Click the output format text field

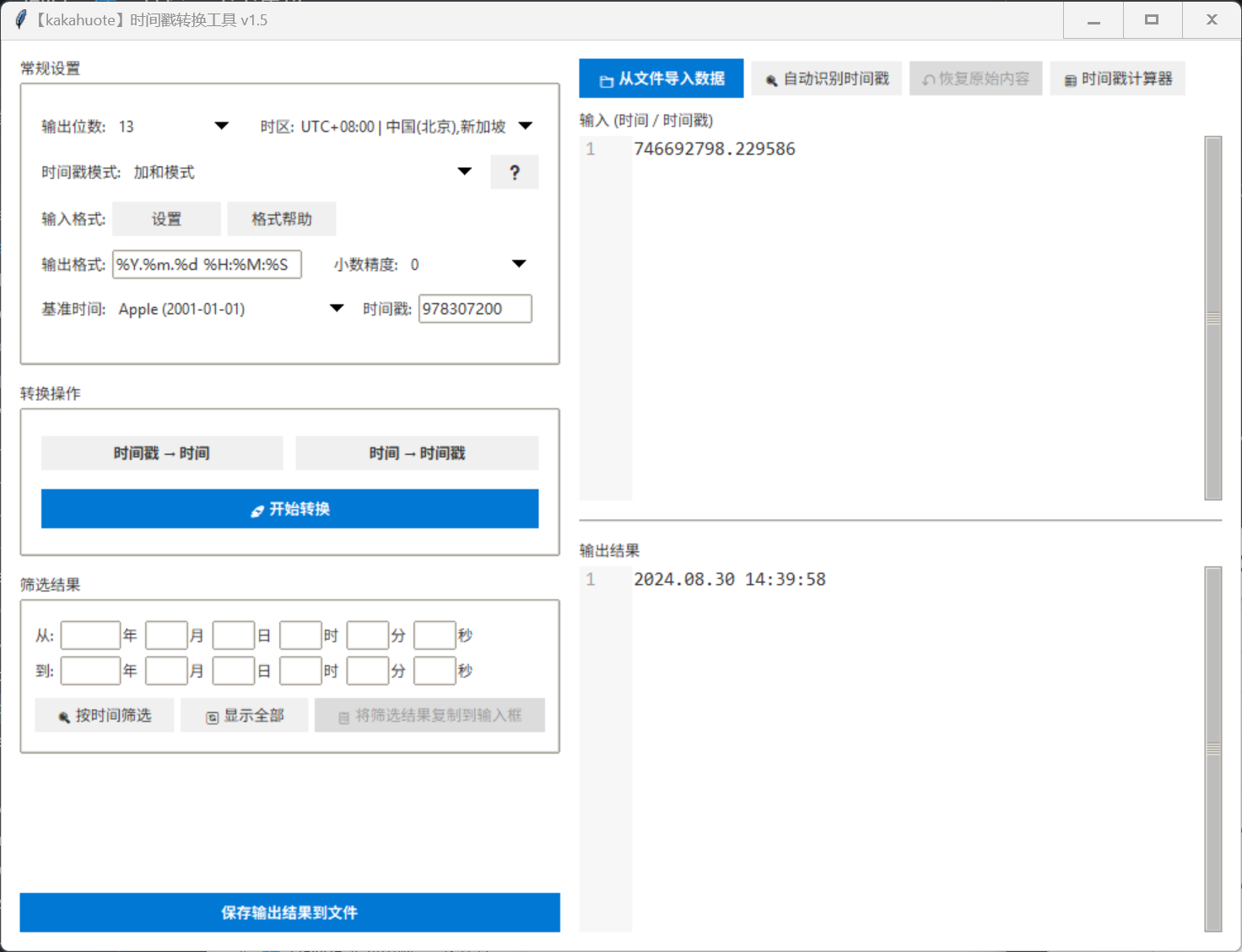207,264
